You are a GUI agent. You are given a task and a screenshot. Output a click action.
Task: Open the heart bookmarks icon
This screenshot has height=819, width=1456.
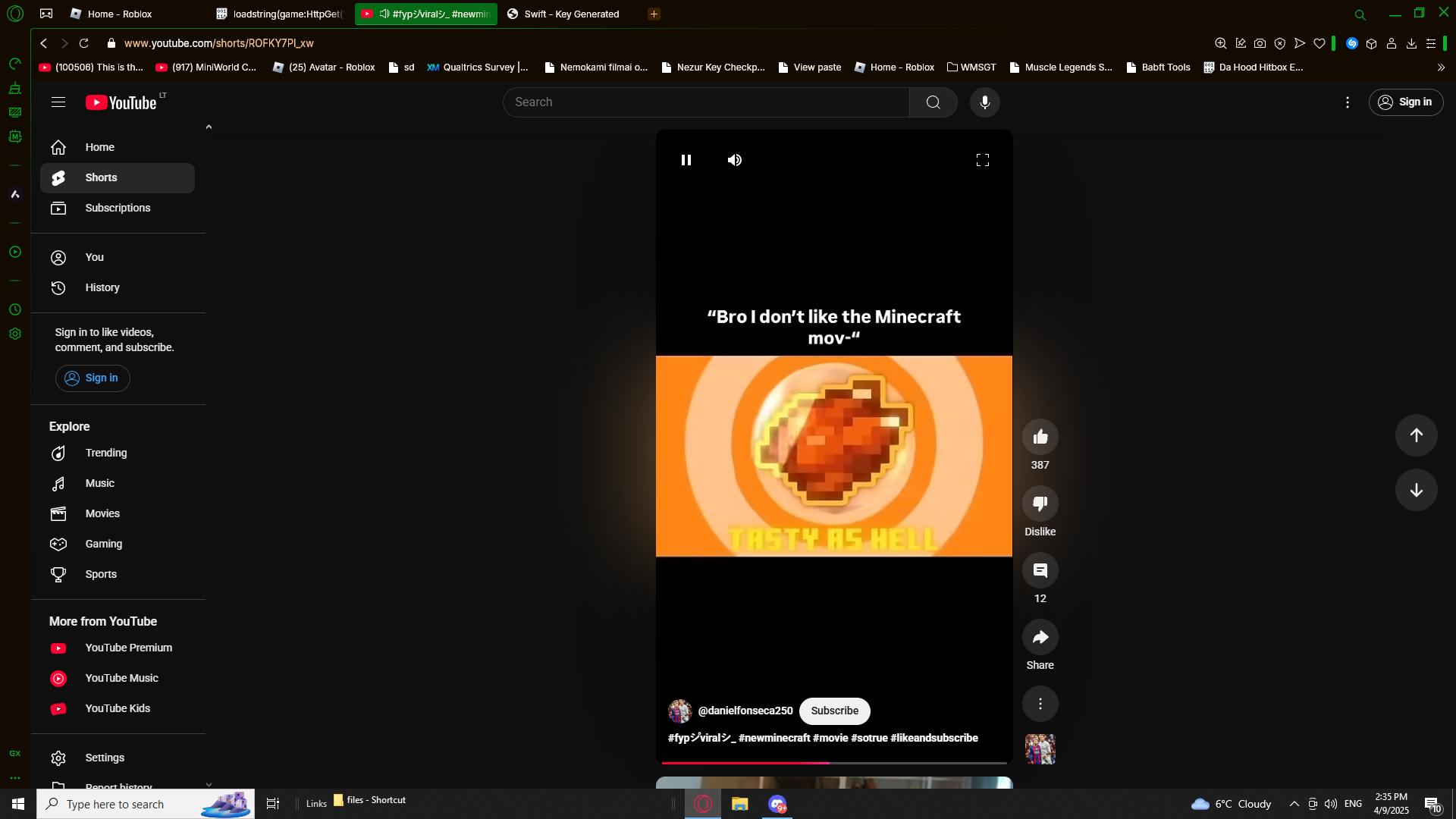[1319, 44]
